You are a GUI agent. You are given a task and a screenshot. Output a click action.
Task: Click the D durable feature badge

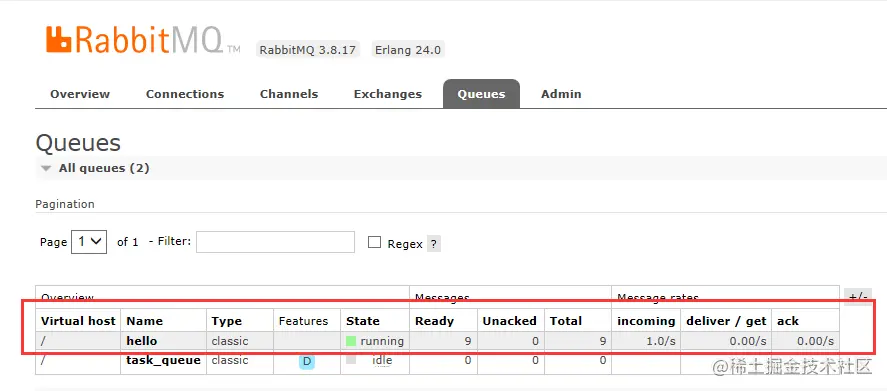tap(307, 362)
